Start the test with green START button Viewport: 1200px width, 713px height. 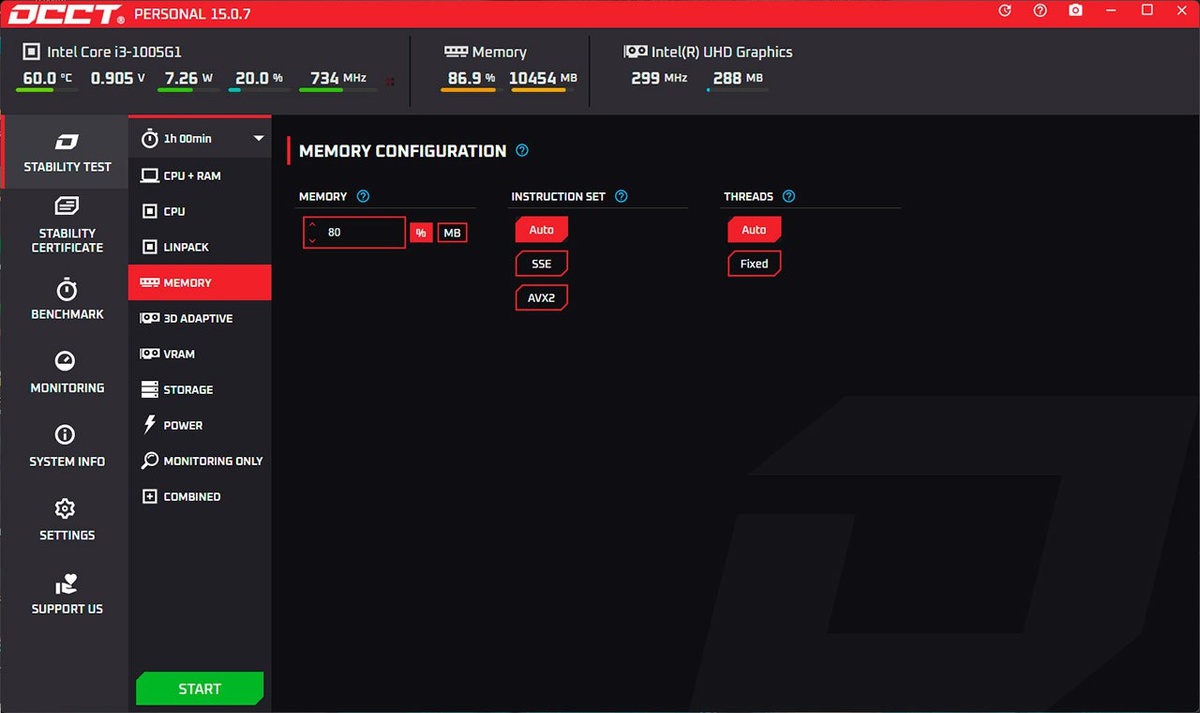coord(200,689)
